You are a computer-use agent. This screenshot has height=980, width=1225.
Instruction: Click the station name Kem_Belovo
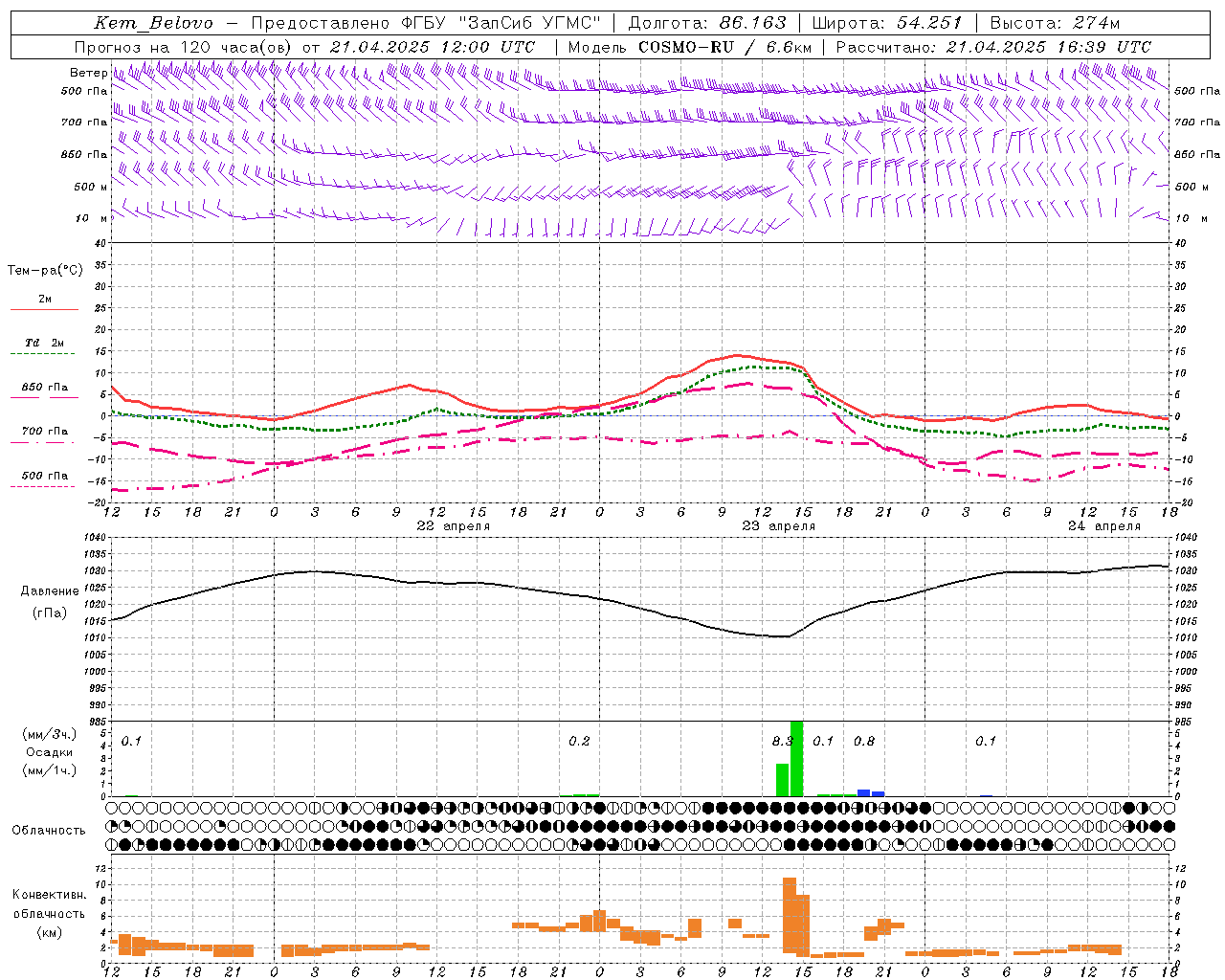153,23
